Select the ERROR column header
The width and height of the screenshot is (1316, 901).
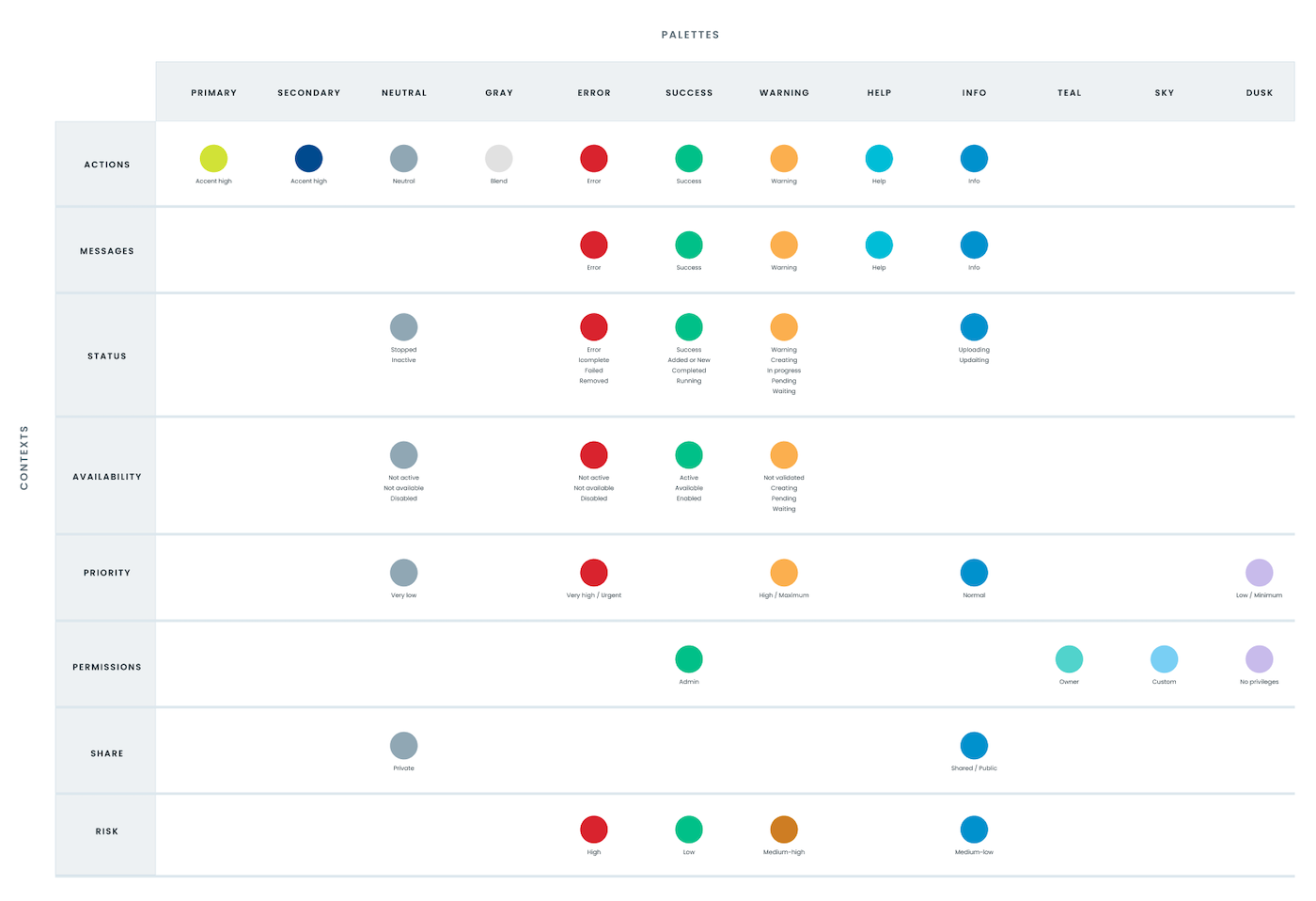(x=593, y=92)
